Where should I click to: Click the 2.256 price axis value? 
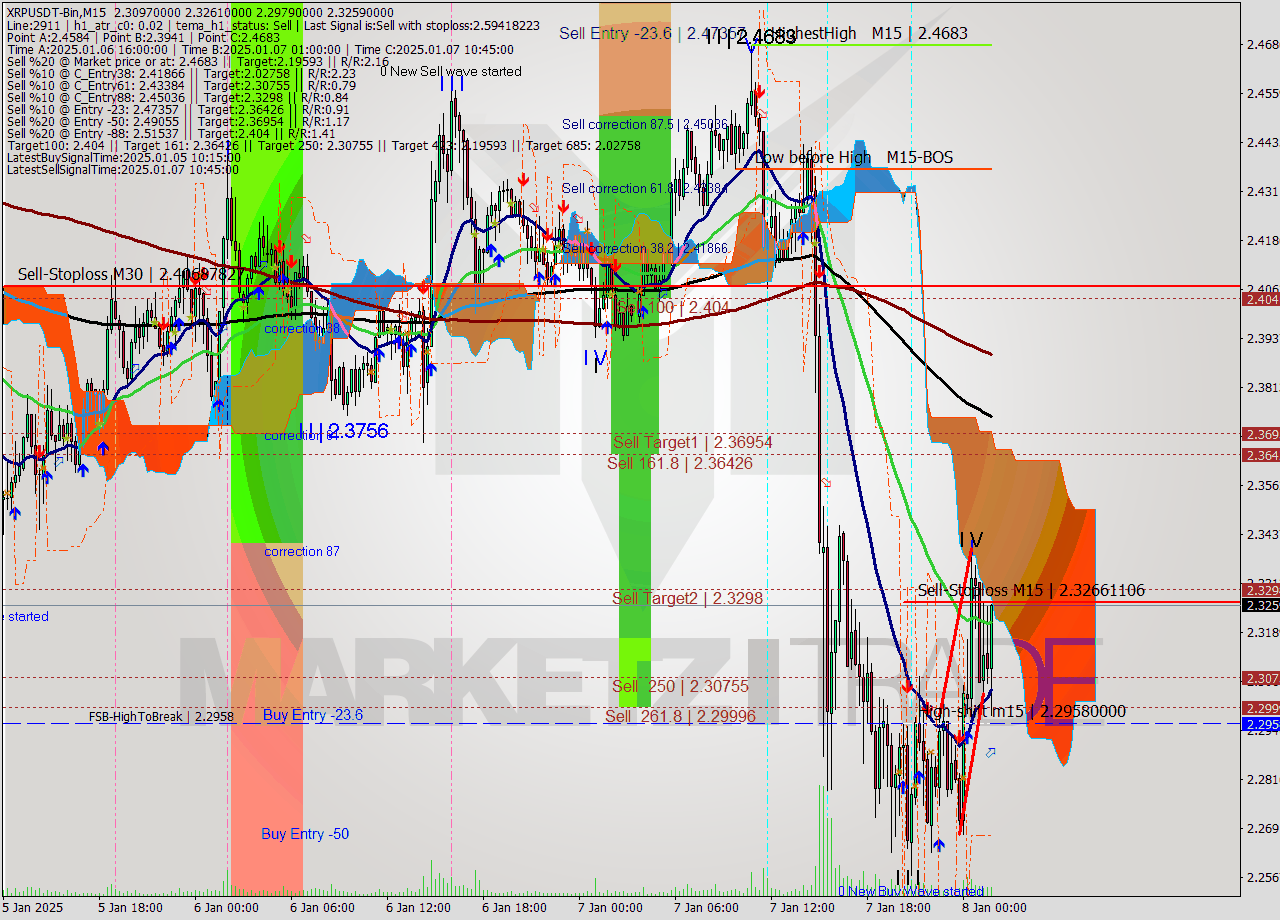[1262, 877]
